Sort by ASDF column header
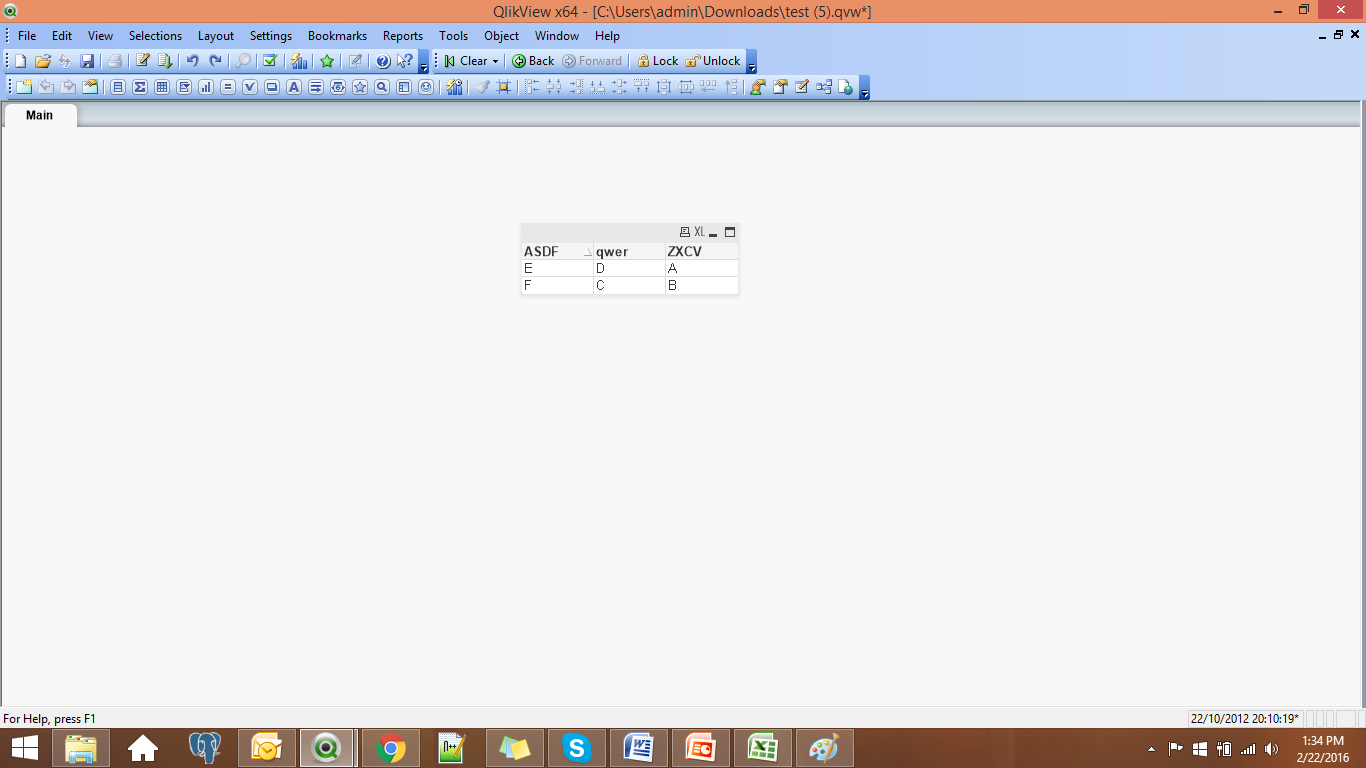 [x=557, y=252]
